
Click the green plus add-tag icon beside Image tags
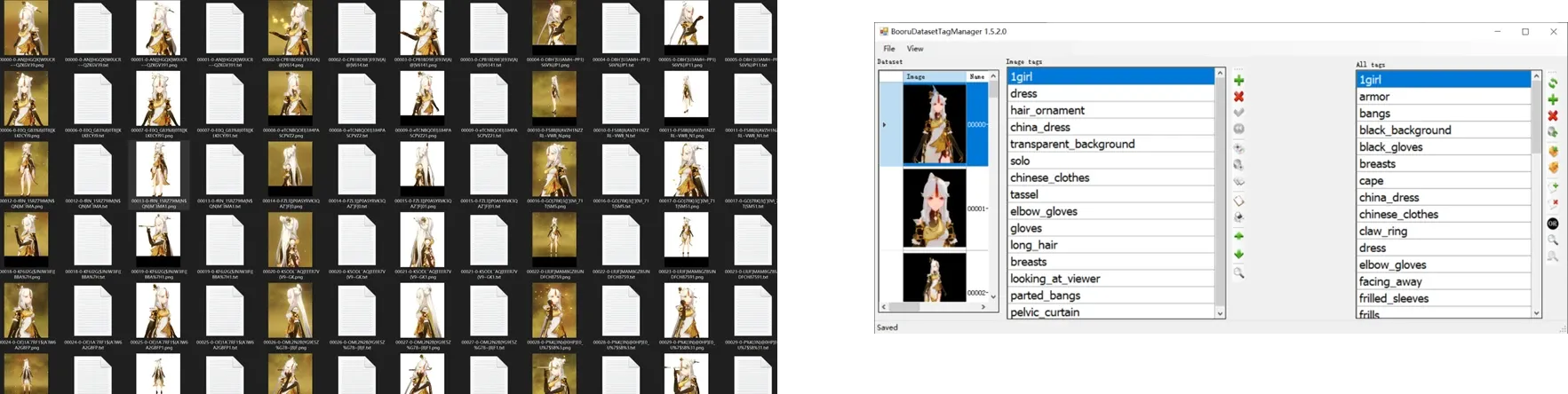1238,80
